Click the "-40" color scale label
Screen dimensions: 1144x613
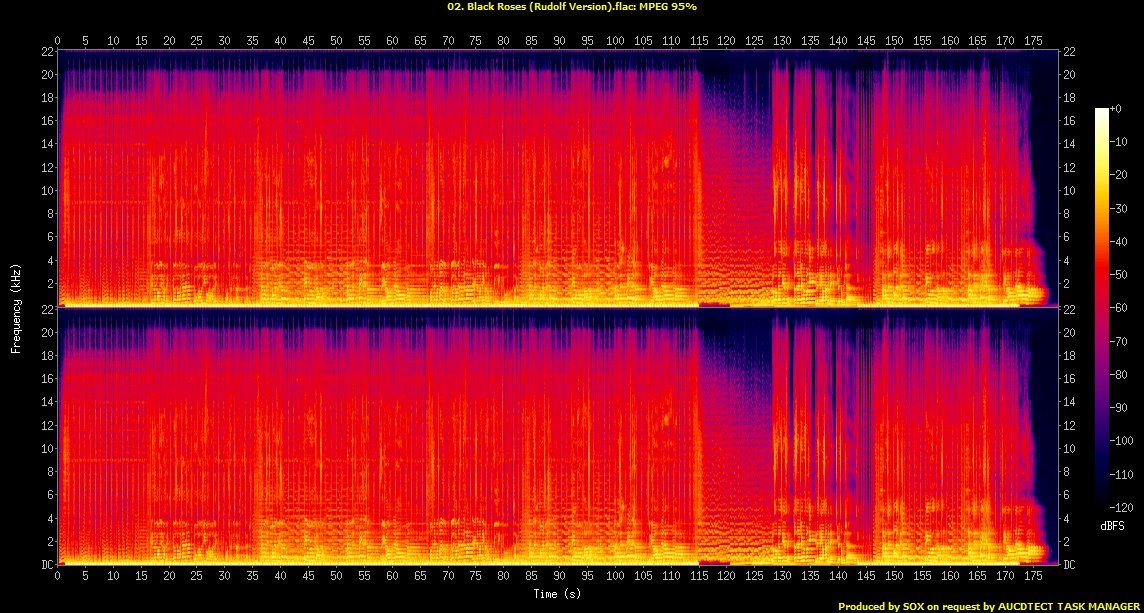coord(1116,241)
